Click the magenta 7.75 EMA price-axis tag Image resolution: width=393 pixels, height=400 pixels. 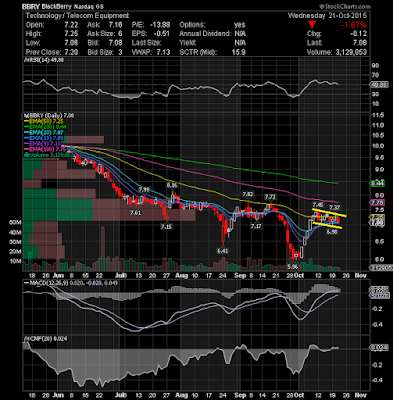tap(378, 203)
